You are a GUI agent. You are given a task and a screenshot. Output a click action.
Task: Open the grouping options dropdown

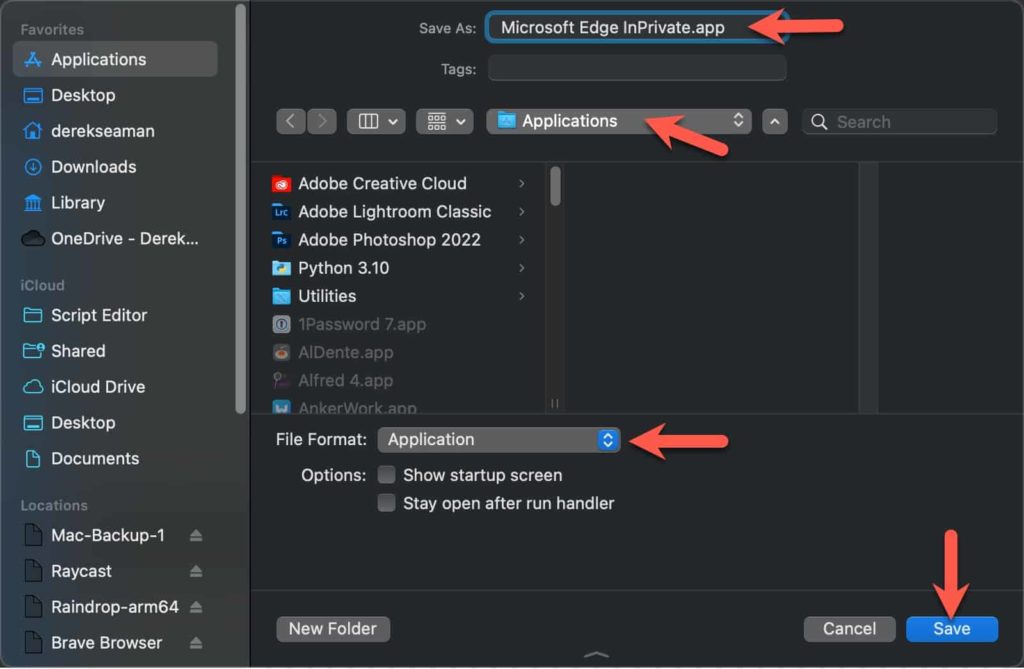click(445, 122)
